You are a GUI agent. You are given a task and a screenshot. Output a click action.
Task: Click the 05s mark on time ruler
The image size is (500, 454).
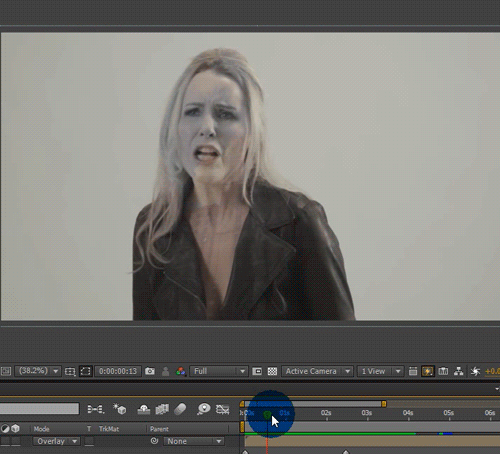click(448, 413)
